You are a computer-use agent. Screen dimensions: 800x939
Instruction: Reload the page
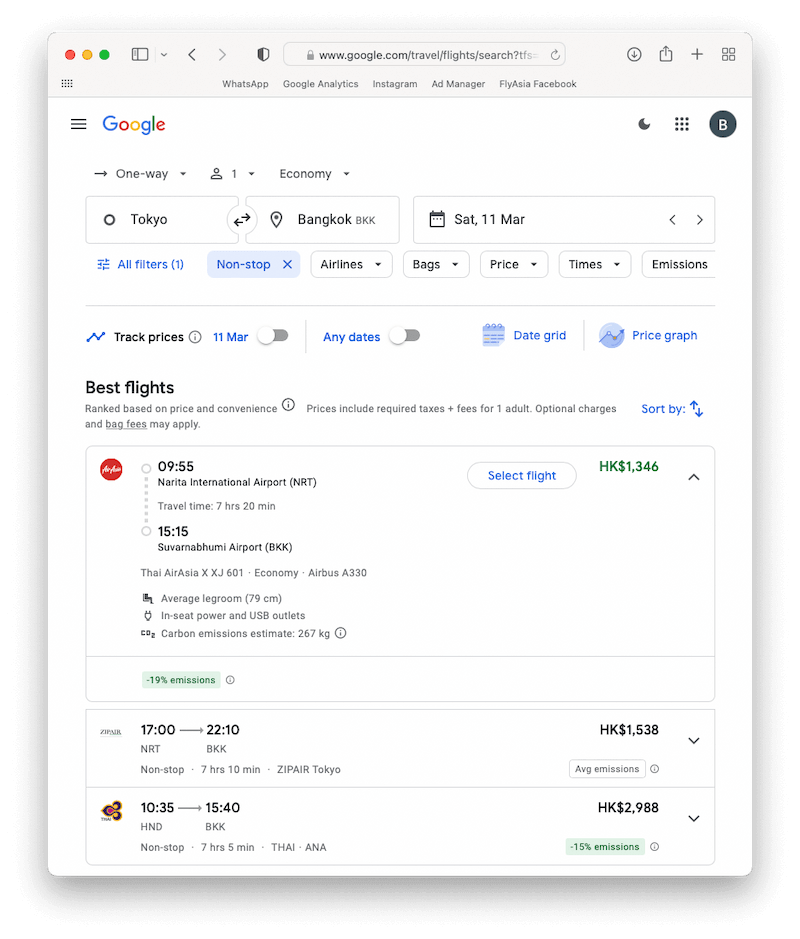pyautogui.click(x=555, y=54)
